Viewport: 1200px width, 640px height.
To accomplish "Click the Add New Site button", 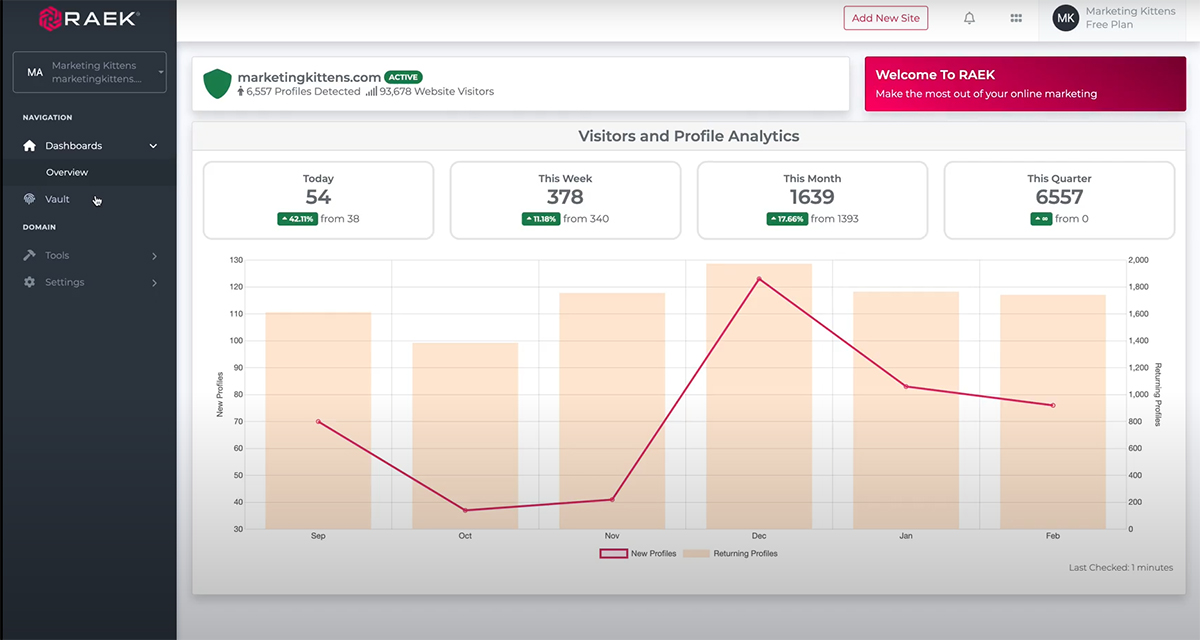I will click(886, 18).
